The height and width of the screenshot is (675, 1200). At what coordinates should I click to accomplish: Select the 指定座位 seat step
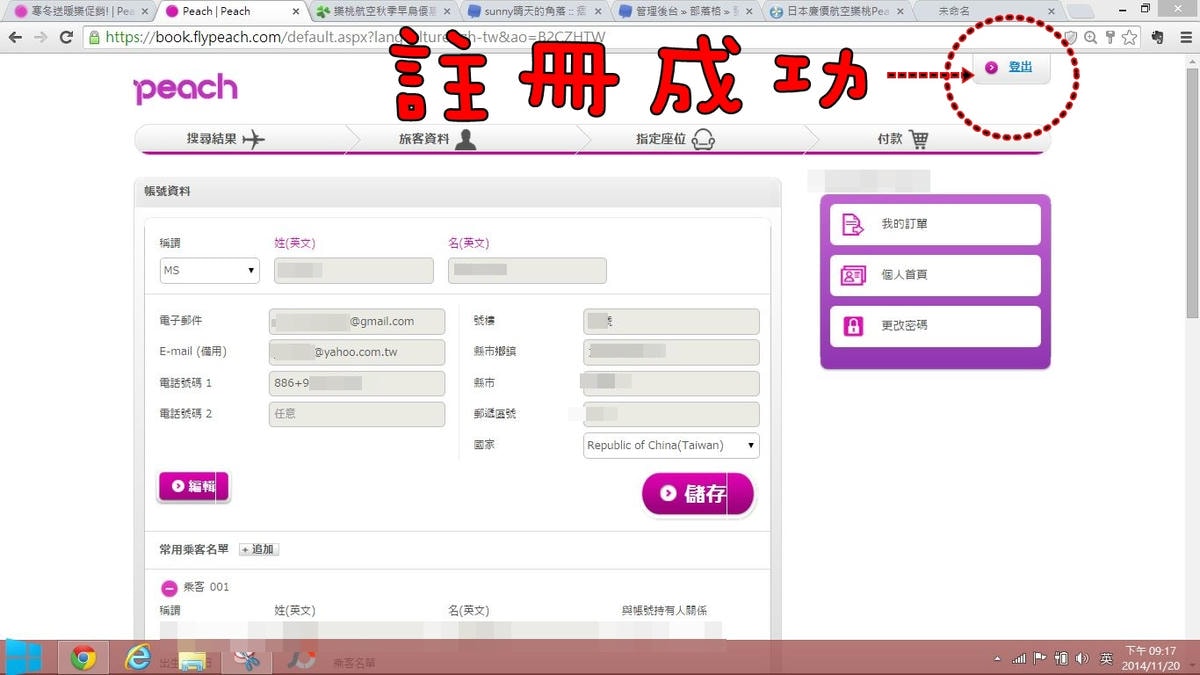pyautogui.click(x=675, y=140)
